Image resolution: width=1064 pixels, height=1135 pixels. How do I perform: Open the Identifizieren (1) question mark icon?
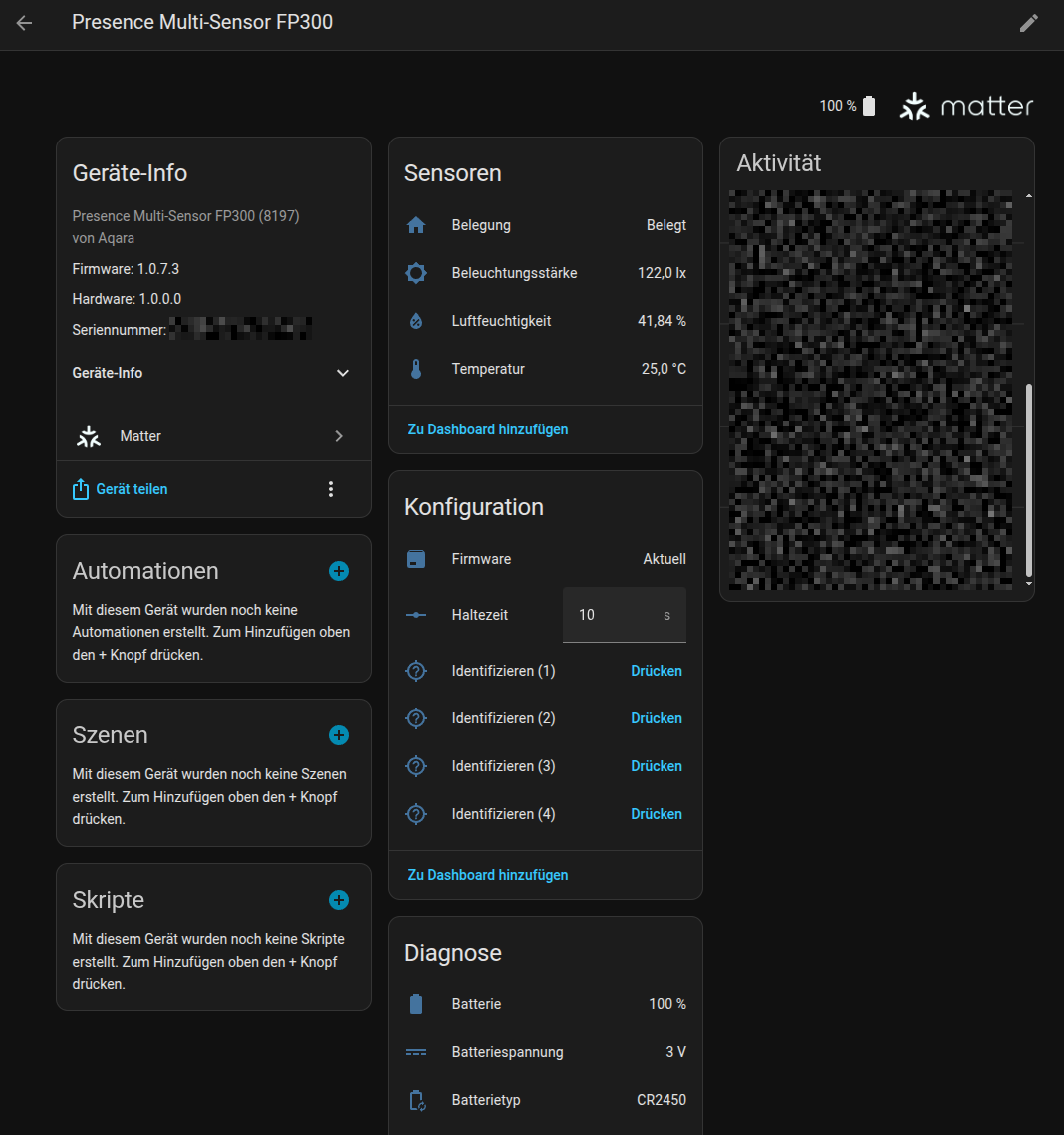pos(415,670)
